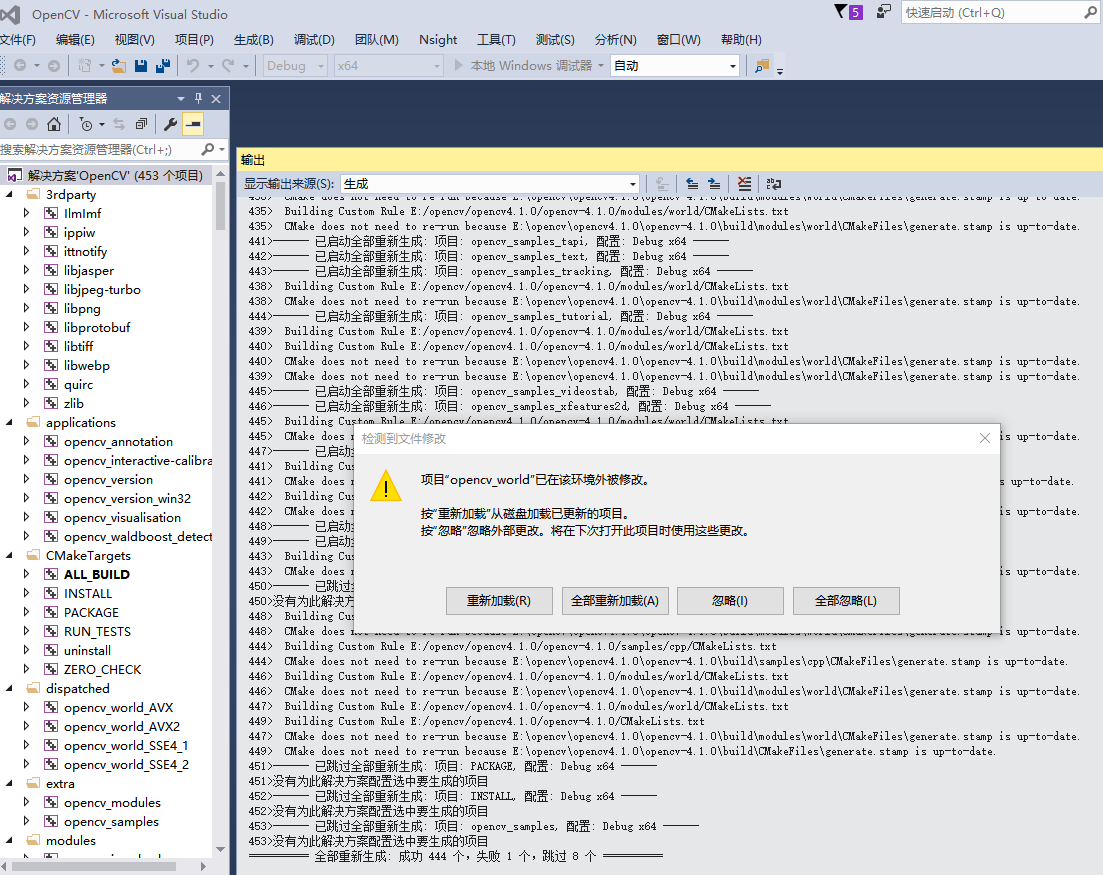Collapse the 3rdparty folder
The height and width of the screenshot is (875, 1103).
coord(9,194)
